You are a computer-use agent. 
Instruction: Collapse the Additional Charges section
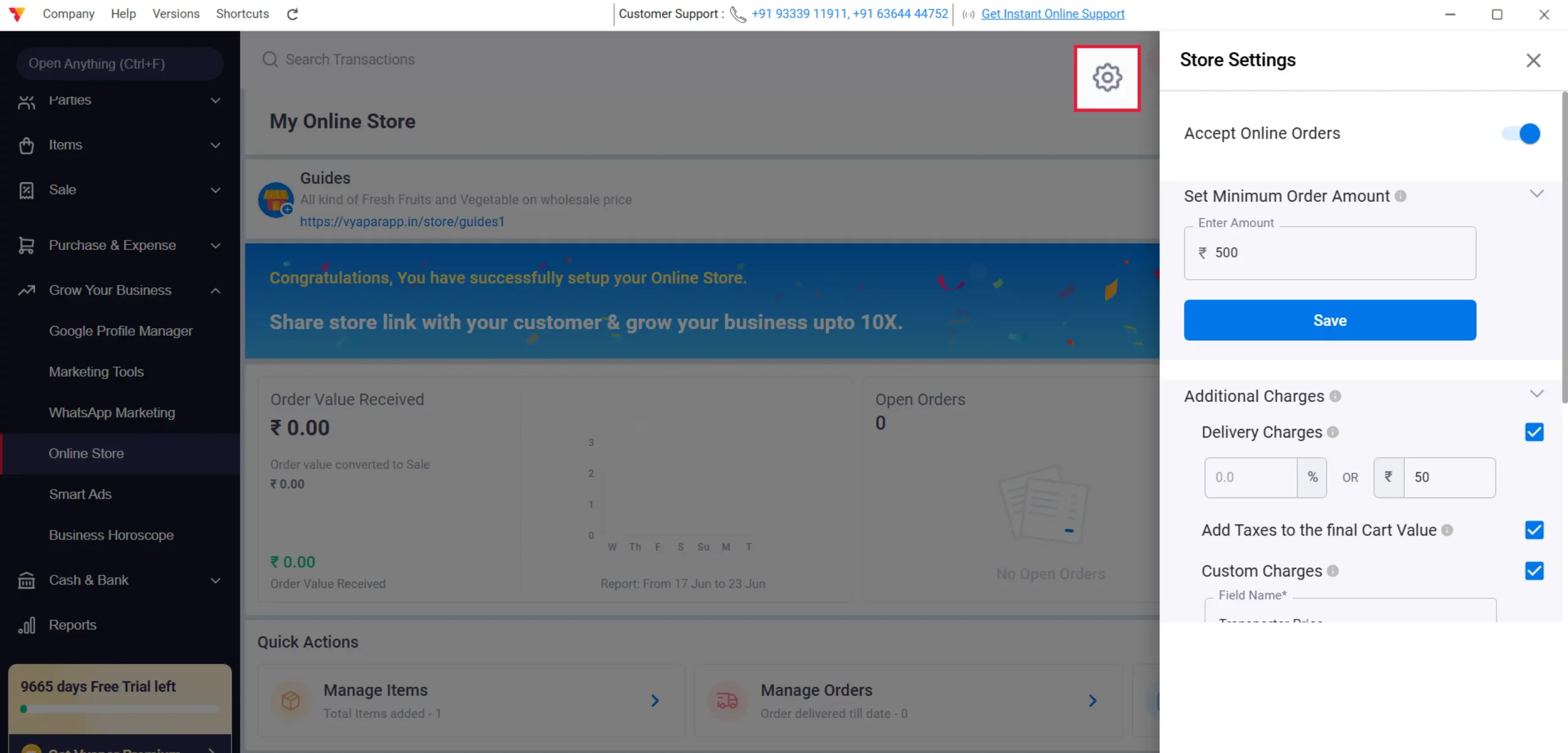click(1536, 394)
